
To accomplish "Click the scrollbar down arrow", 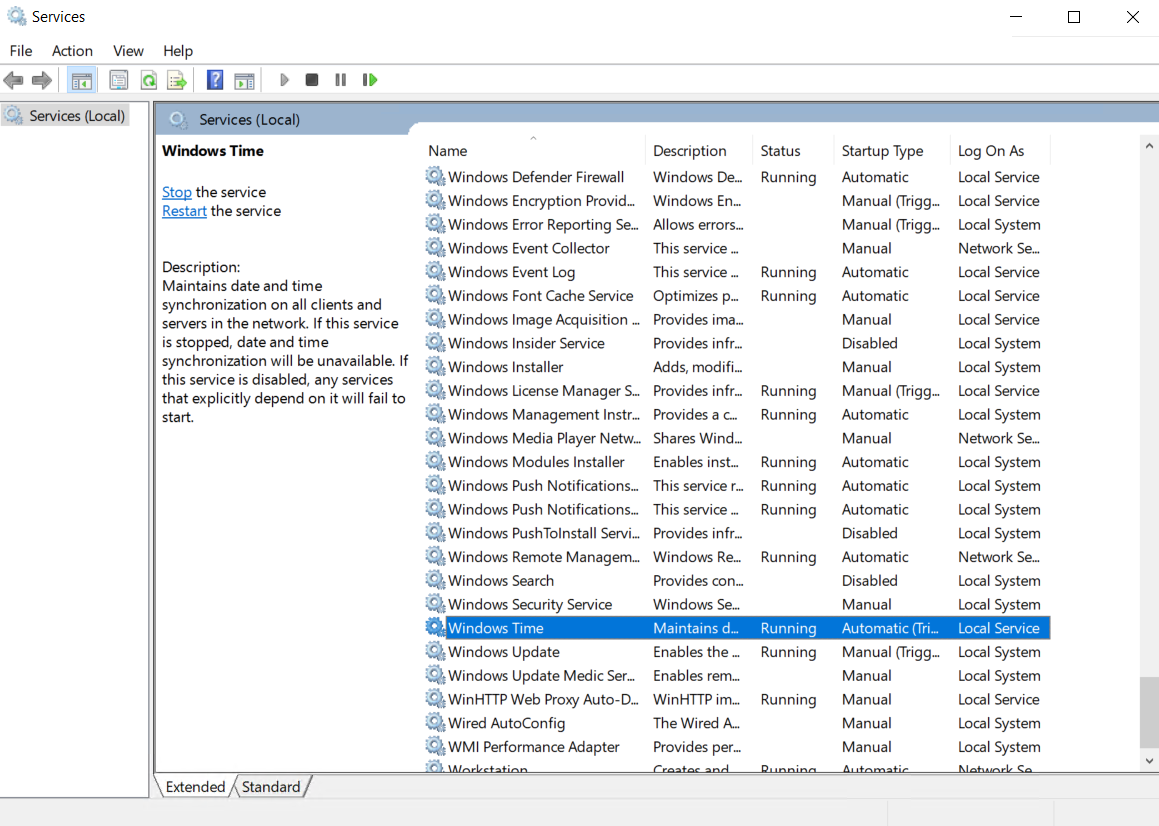I will pos(1149,761).
